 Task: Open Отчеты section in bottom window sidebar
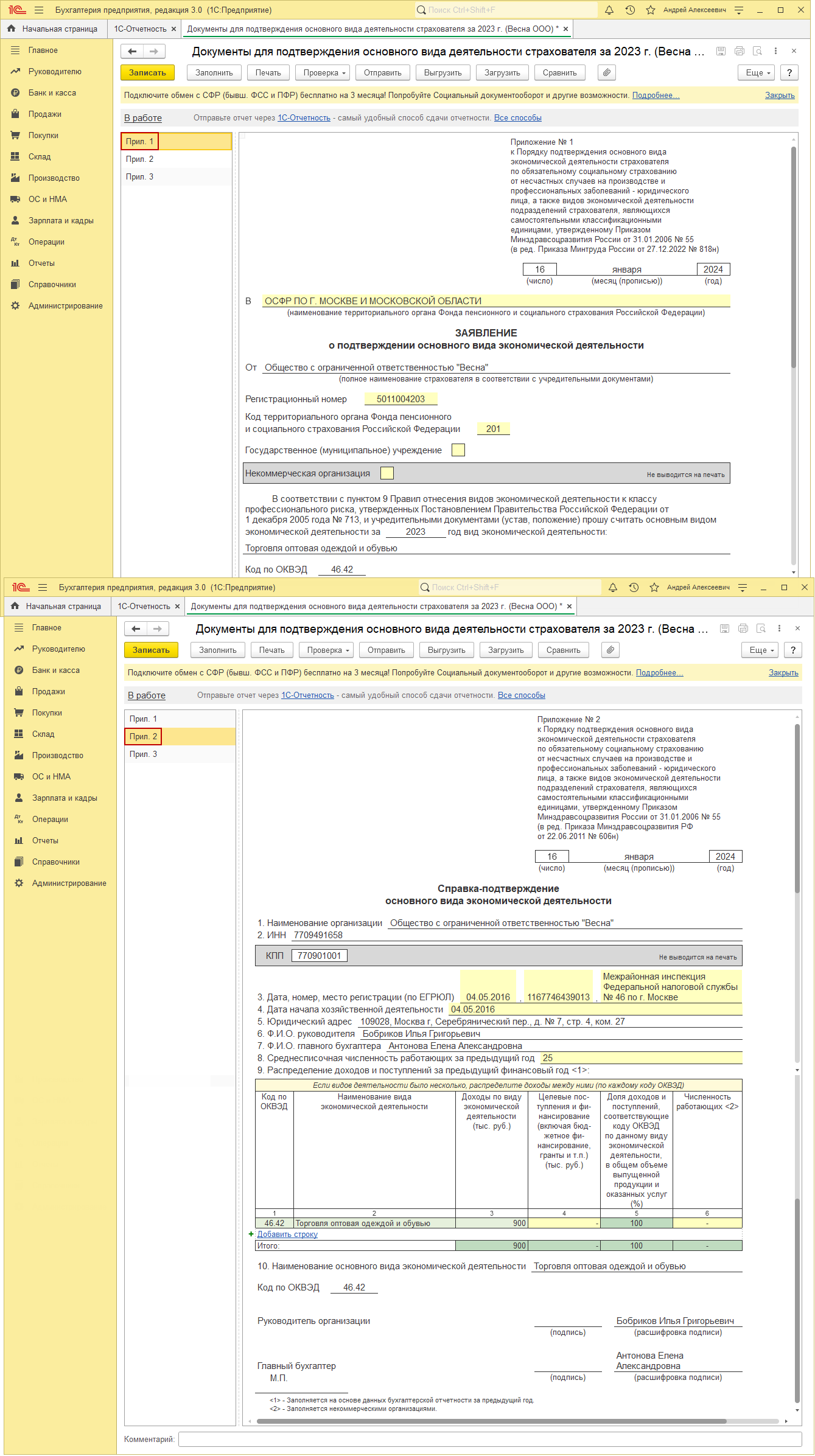(x=45, y=840)
